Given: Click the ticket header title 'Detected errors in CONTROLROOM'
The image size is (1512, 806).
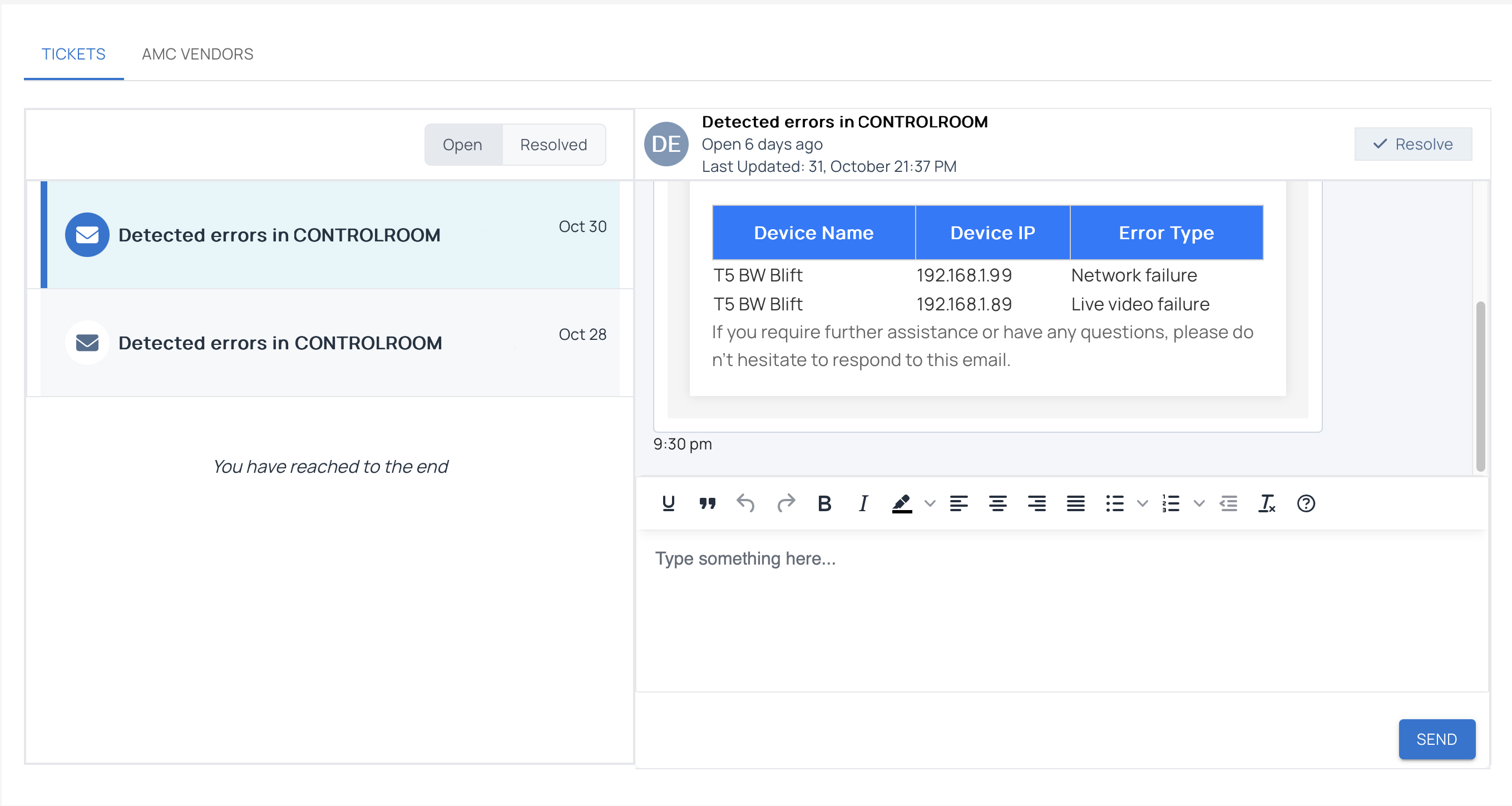Looking at the screenshot, I should (x=844, y=121).
